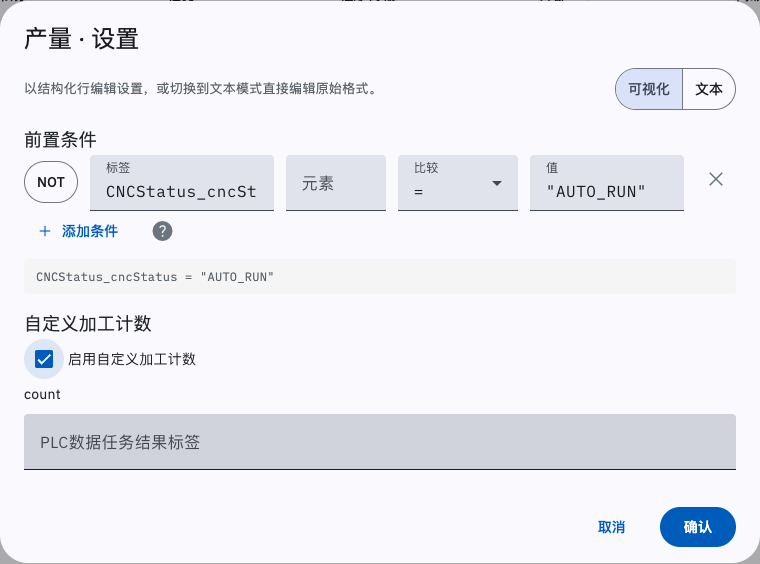Remove the condition row with X icon
The height and width of the screenshot is (564, 760).
(x=716, y=179)
